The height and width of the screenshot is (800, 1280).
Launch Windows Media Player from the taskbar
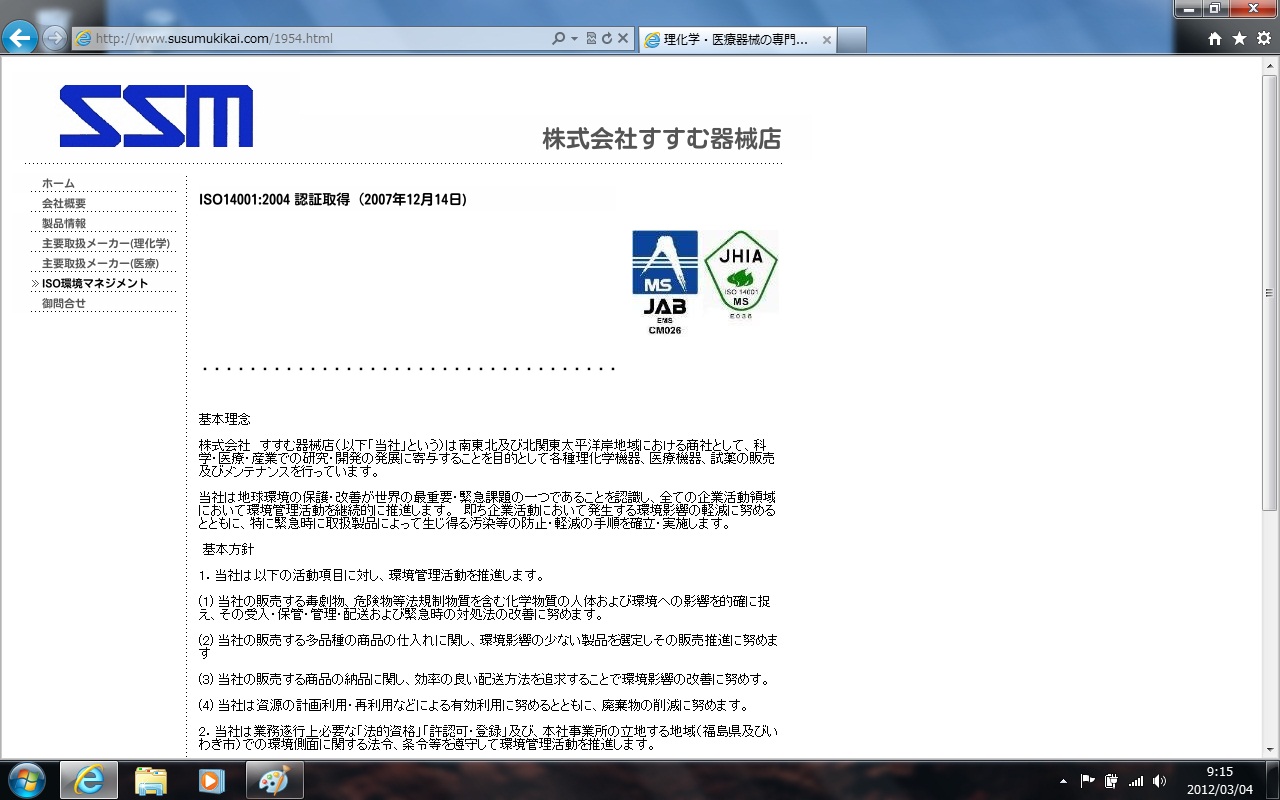tap(211, 780)
